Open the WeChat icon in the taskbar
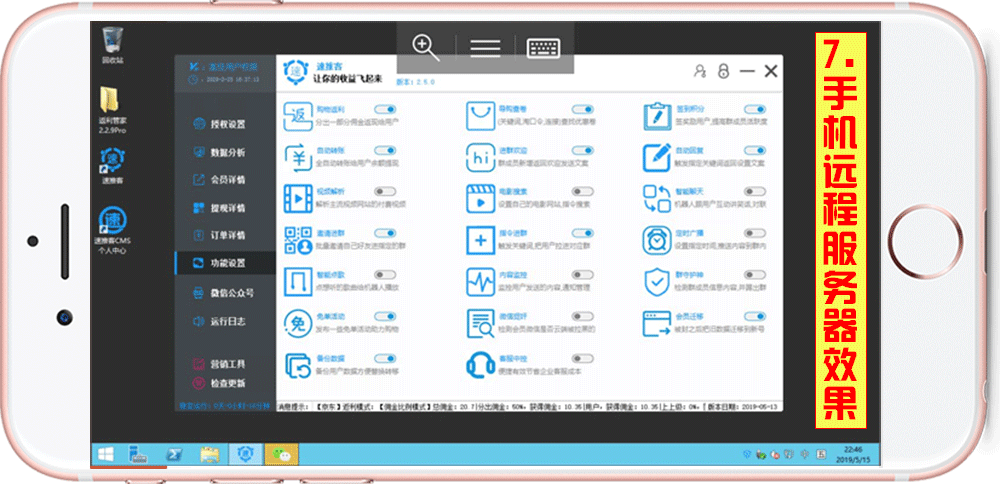 pyautogui.click(x=281, y=454)
